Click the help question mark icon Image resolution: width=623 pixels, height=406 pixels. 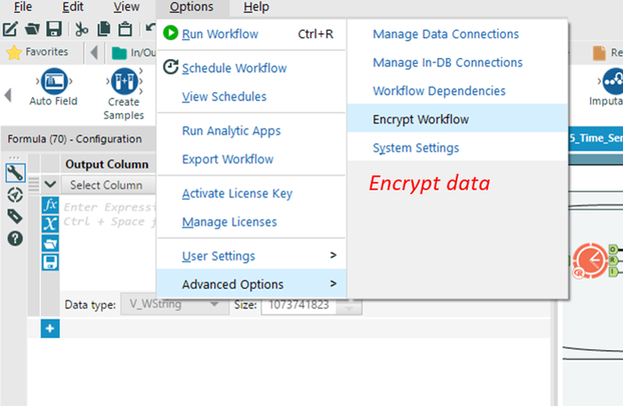(x=15, y=239)
